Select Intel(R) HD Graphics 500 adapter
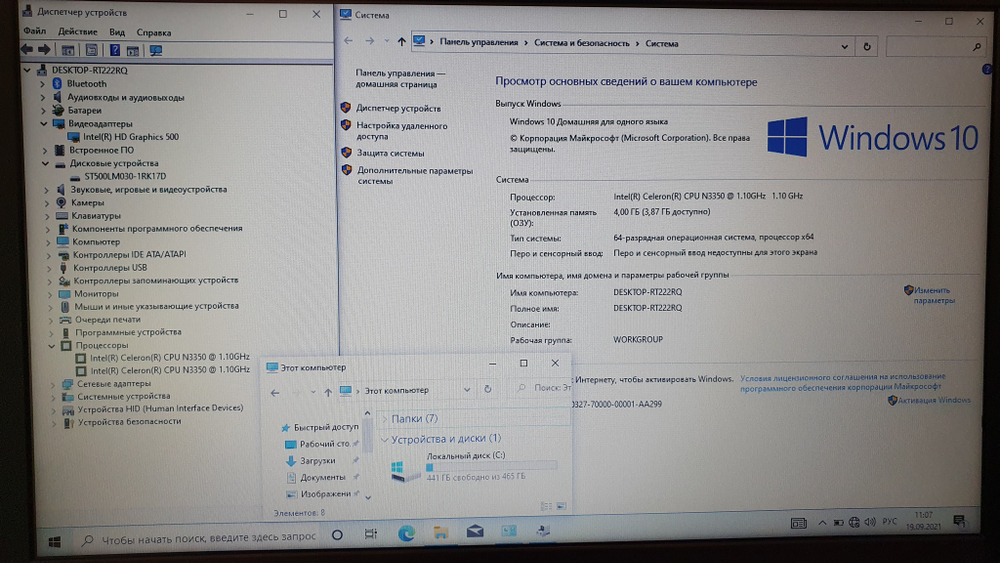Image resolution: width=1000 pixels, height=563 pixels. pos(131,136)
